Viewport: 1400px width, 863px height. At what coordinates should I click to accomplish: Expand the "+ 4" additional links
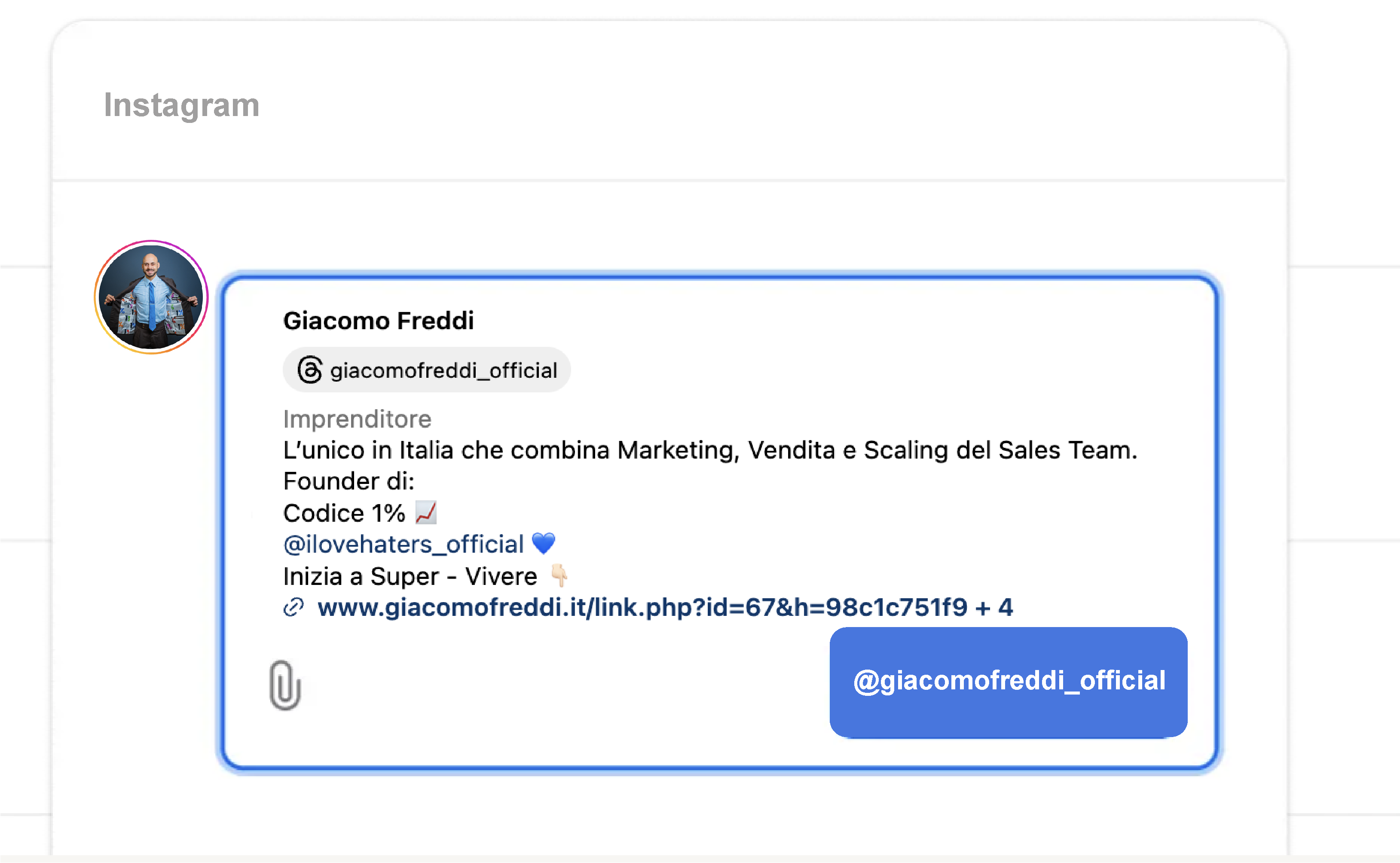[x=994, y=607]
